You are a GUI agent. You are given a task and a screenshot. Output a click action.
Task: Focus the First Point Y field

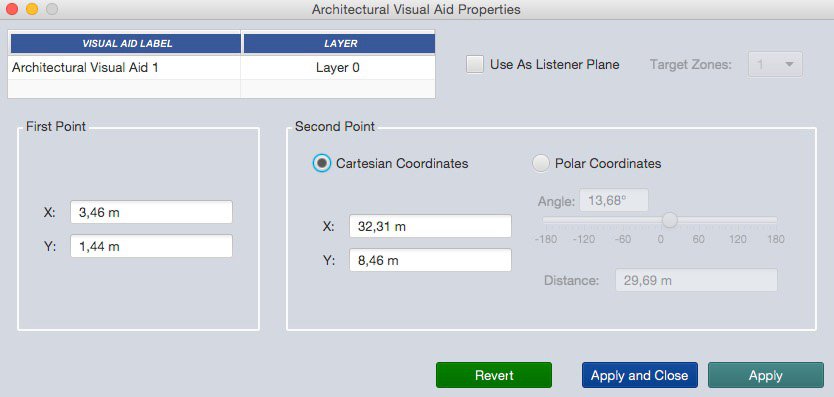click(152, 246)
